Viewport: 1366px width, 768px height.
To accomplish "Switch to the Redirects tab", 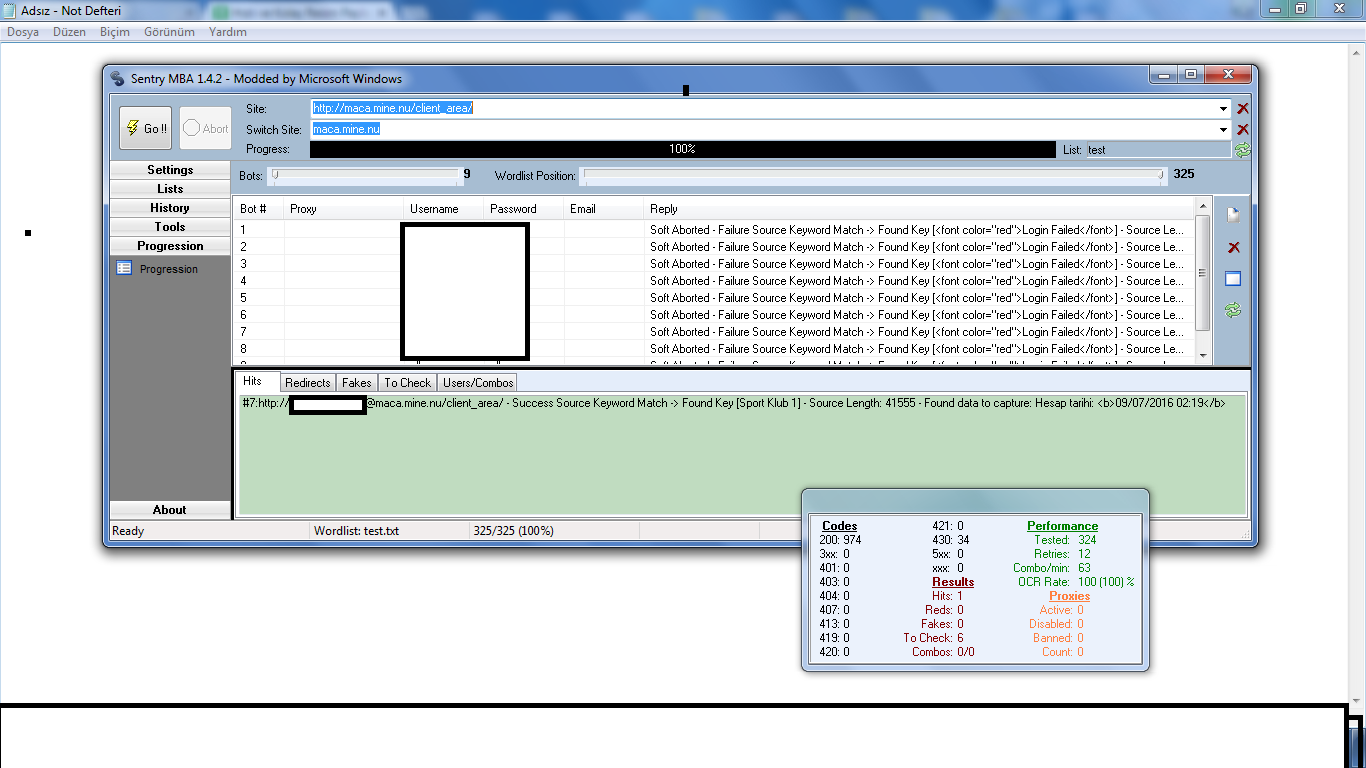I will point(307,382).
